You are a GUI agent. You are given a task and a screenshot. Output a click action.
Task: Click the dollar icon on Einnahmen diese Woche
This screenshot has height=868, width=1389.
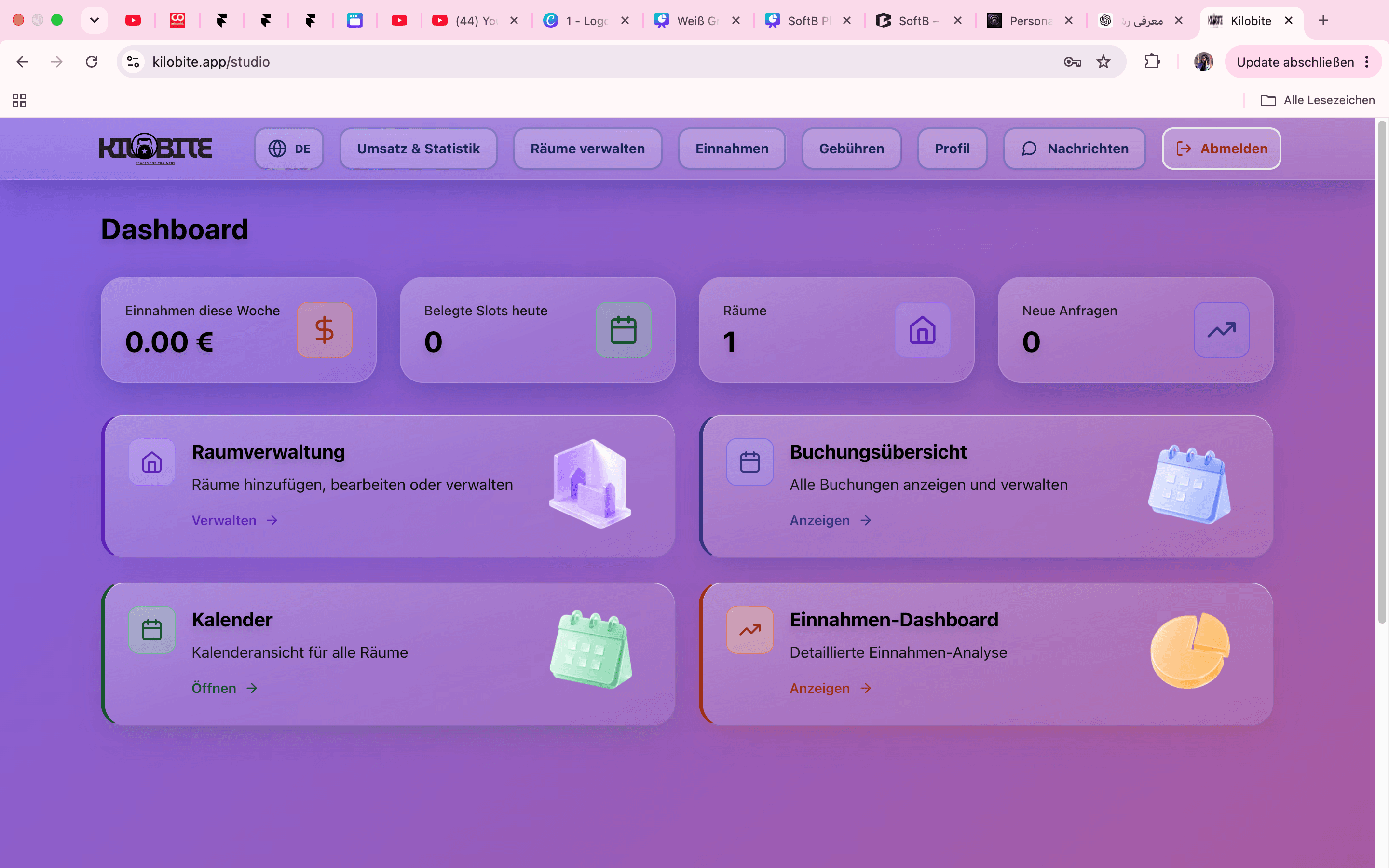click(x=324, y=330)
